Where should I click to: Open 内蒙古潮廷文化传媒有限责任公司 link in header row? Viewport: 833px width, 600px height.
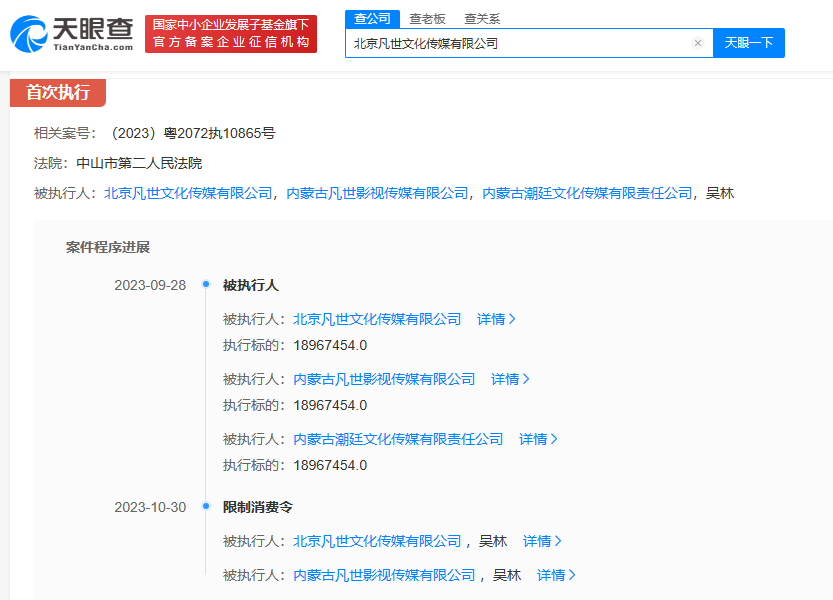(x=587, y=193)
